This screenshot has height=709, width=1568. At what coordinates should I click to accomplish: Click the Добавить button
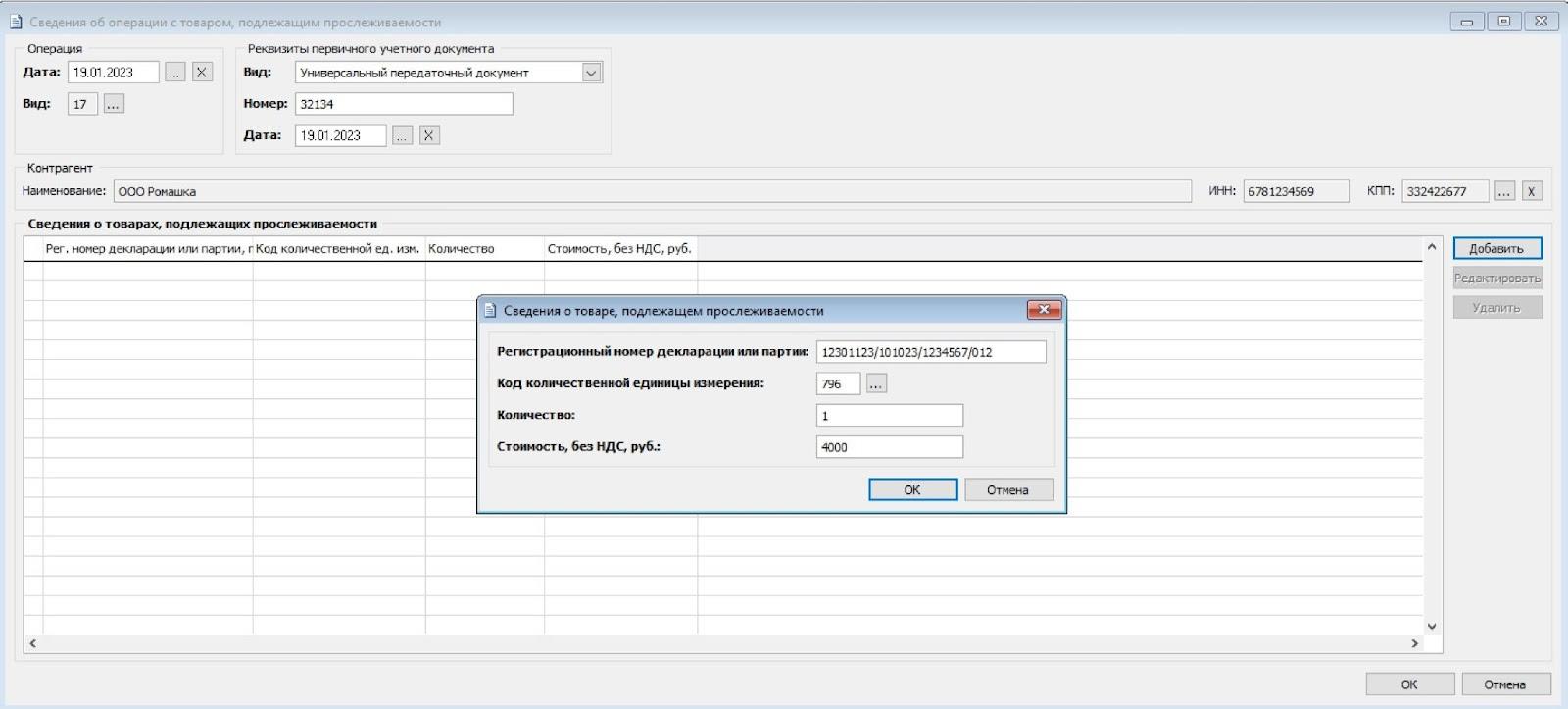pyautogui.click(x=1497, y=249)
